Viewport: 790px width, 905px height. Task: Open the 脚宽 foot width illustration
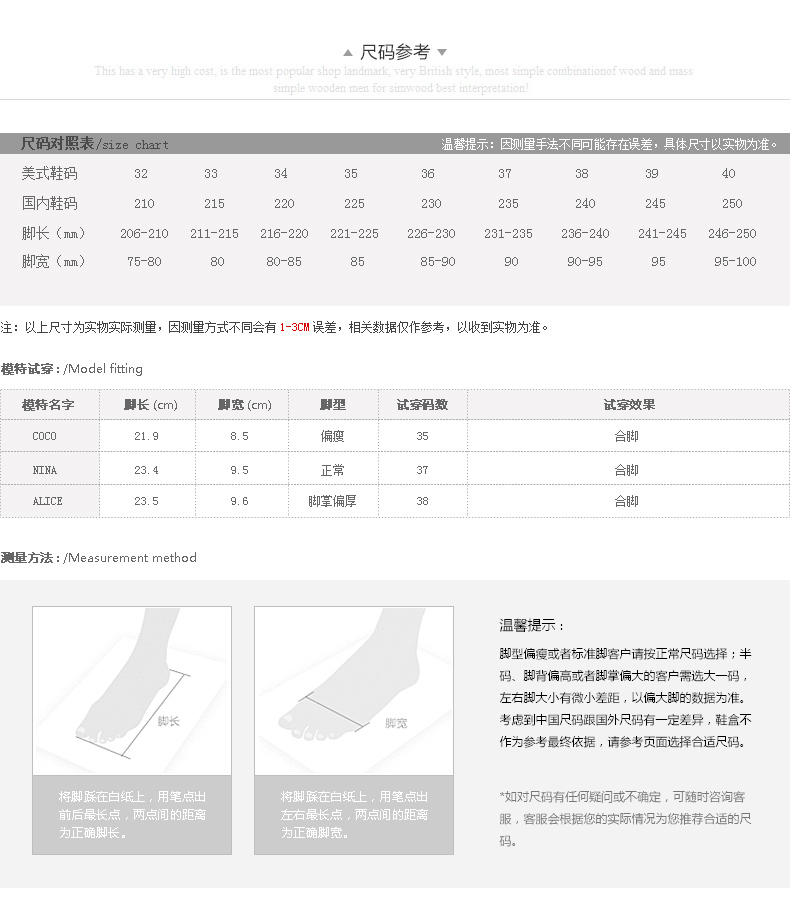point(354,691)
